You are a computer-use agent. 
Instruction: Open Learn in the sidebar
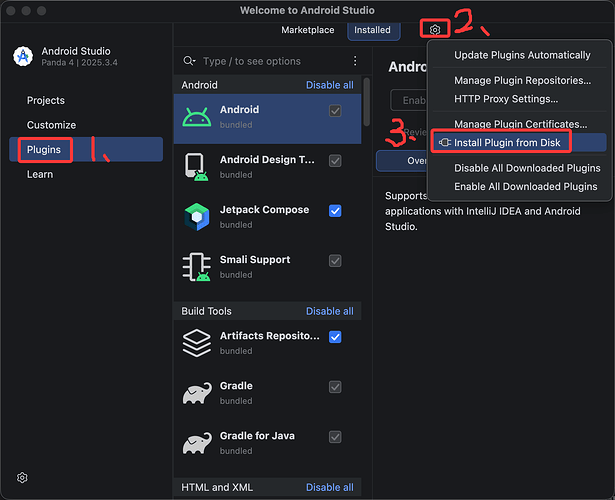pyautogui.click(x=86, y=174)
